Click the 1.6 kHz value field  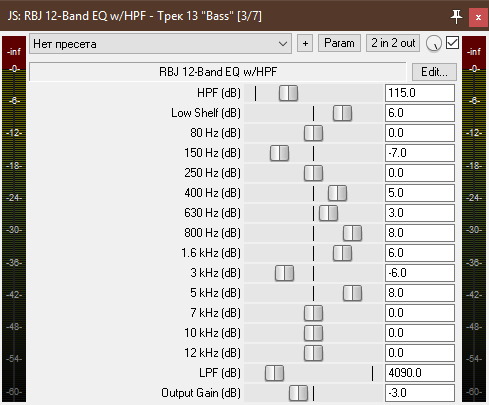point(420,253)
